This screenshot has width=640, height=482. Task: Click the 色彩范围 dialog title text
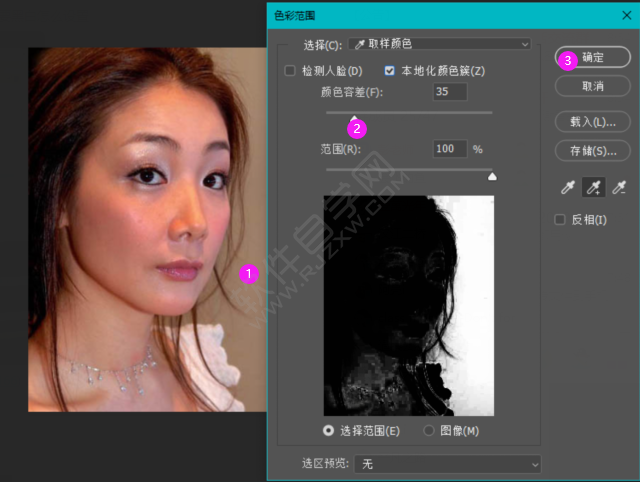coord(294,16)
